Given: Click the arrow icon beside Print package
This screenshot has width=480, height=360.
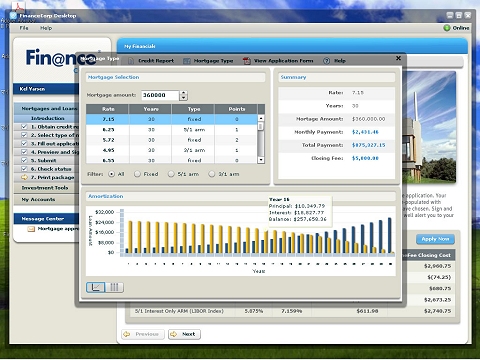Looking at the screenshot, I should [24, 177].
